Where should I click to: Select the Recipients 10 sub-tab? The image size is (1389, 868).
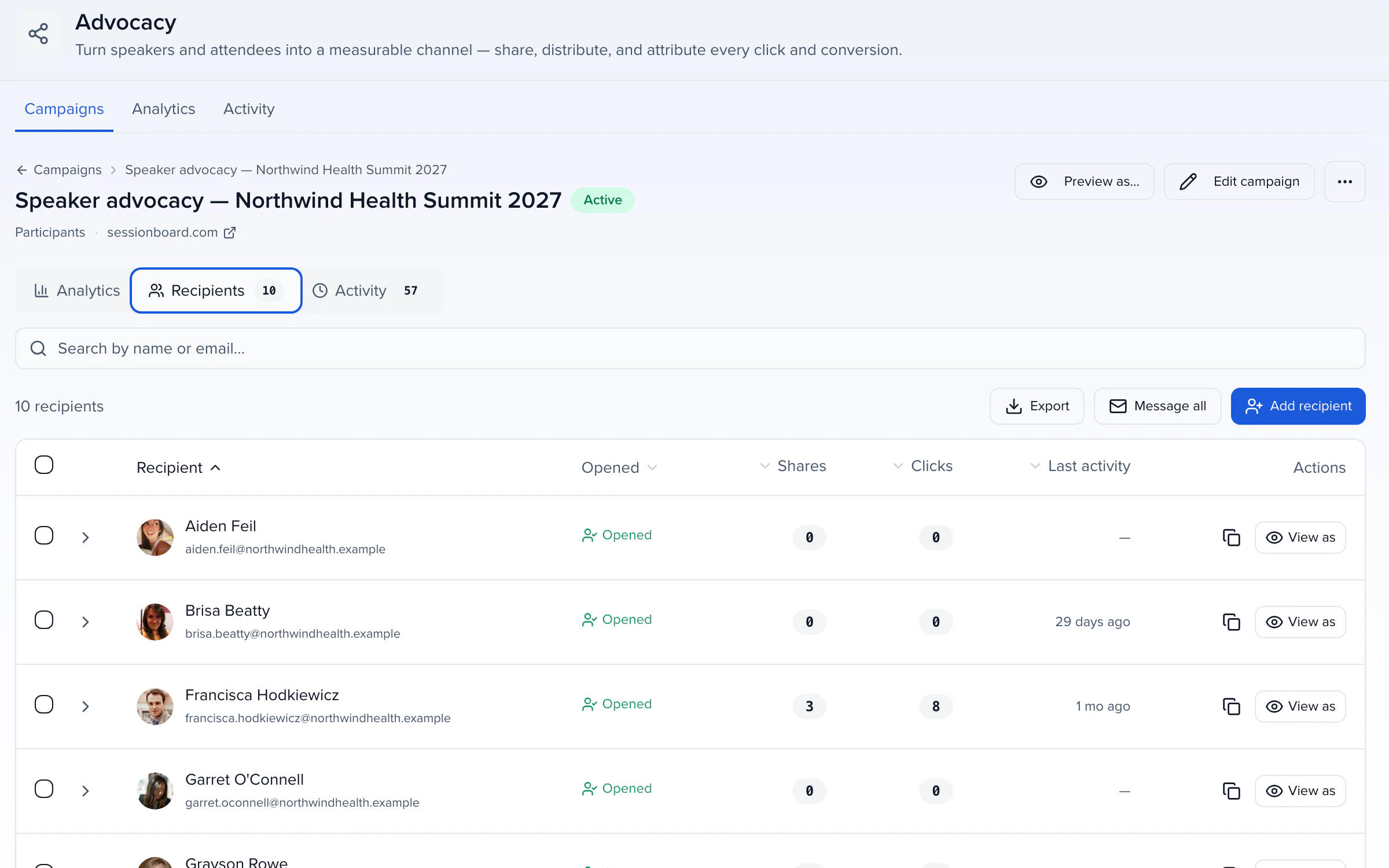tap(216, 290)
